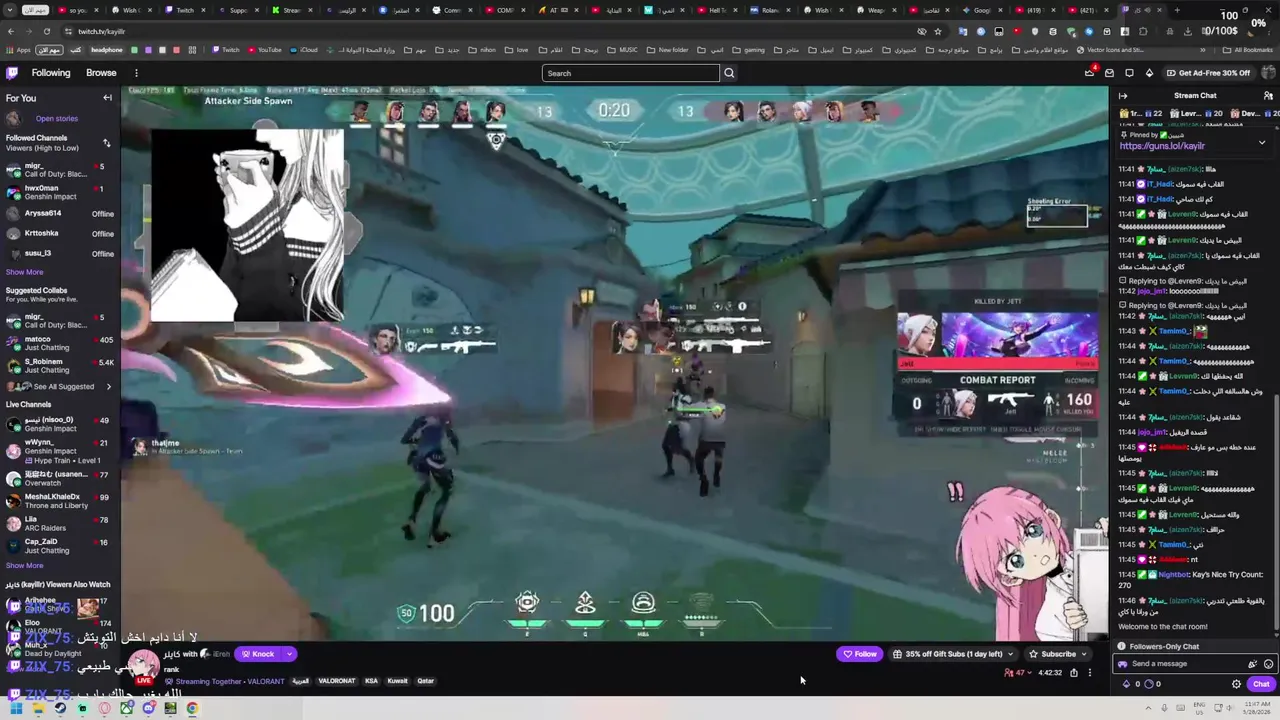This screenshot has height=720, width=1280.
Task: Open S_Robinem channel in sidebar
Action: click(x=60, y=365)
